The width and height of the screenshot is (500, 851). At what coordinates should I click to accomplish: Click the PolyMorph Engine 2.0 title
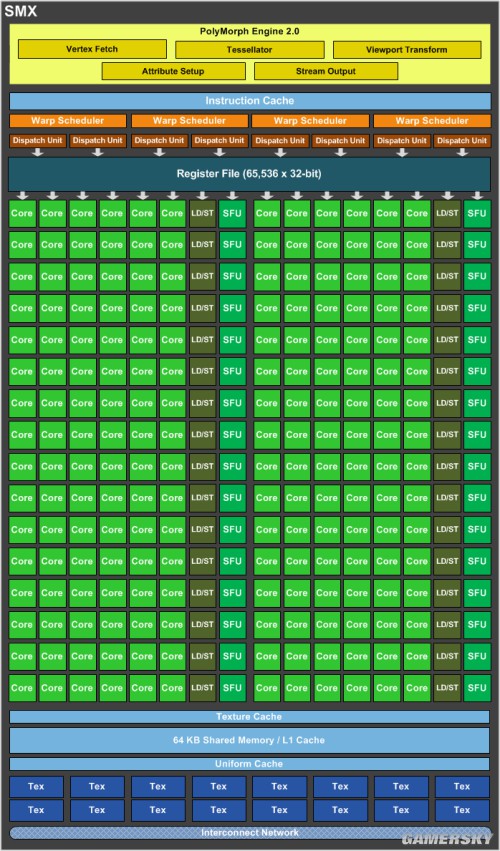coord(250,31)
